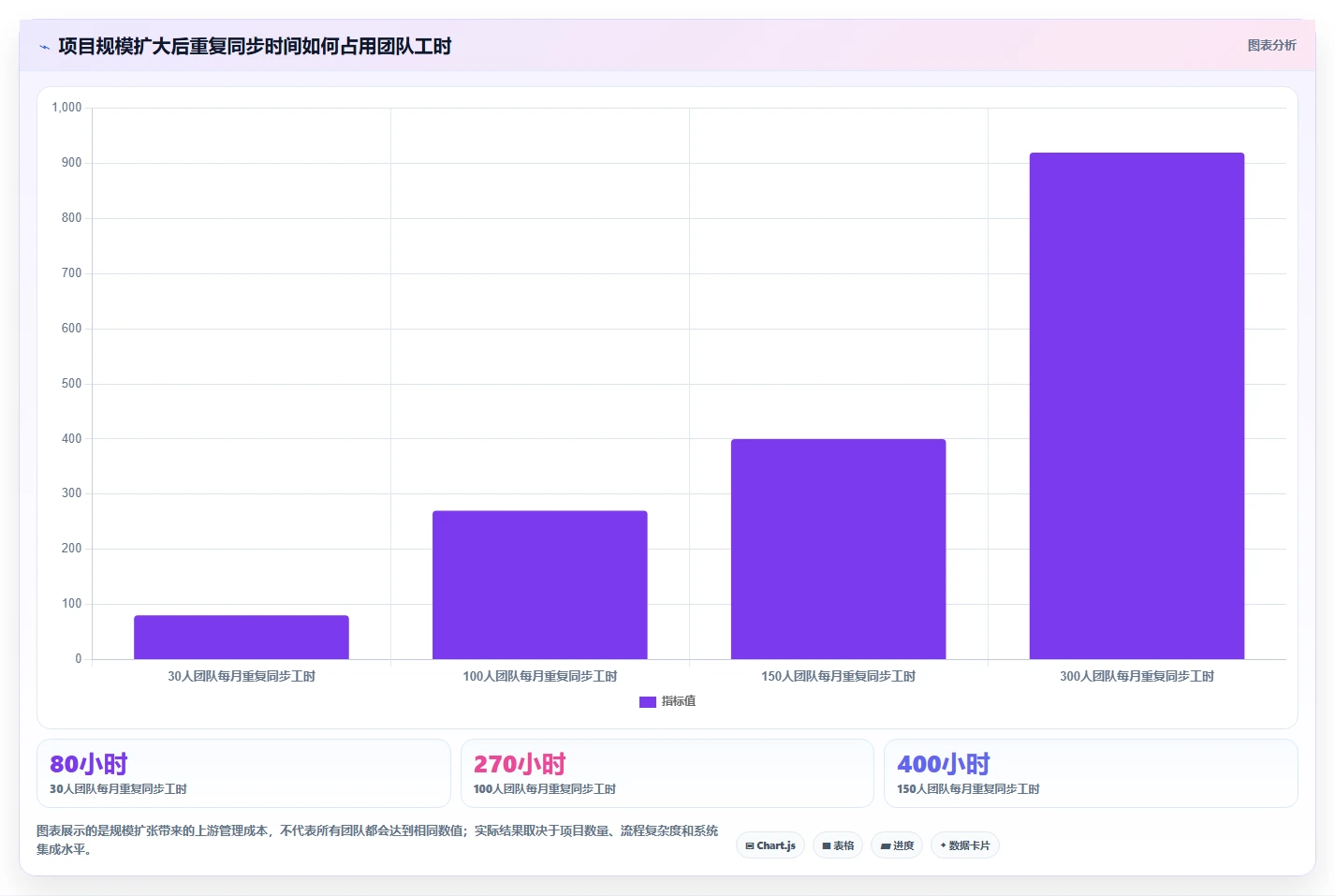Select the 进度 tag chip
The height and width of the screenshot is (896, 1335).
(897, 845)
